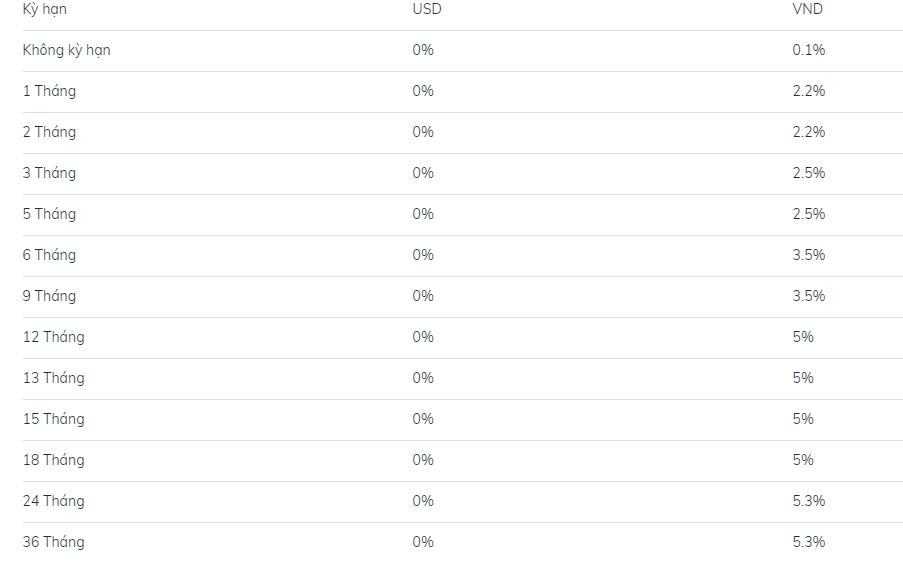Select the "18 Tháng" term label

[53, 460]
